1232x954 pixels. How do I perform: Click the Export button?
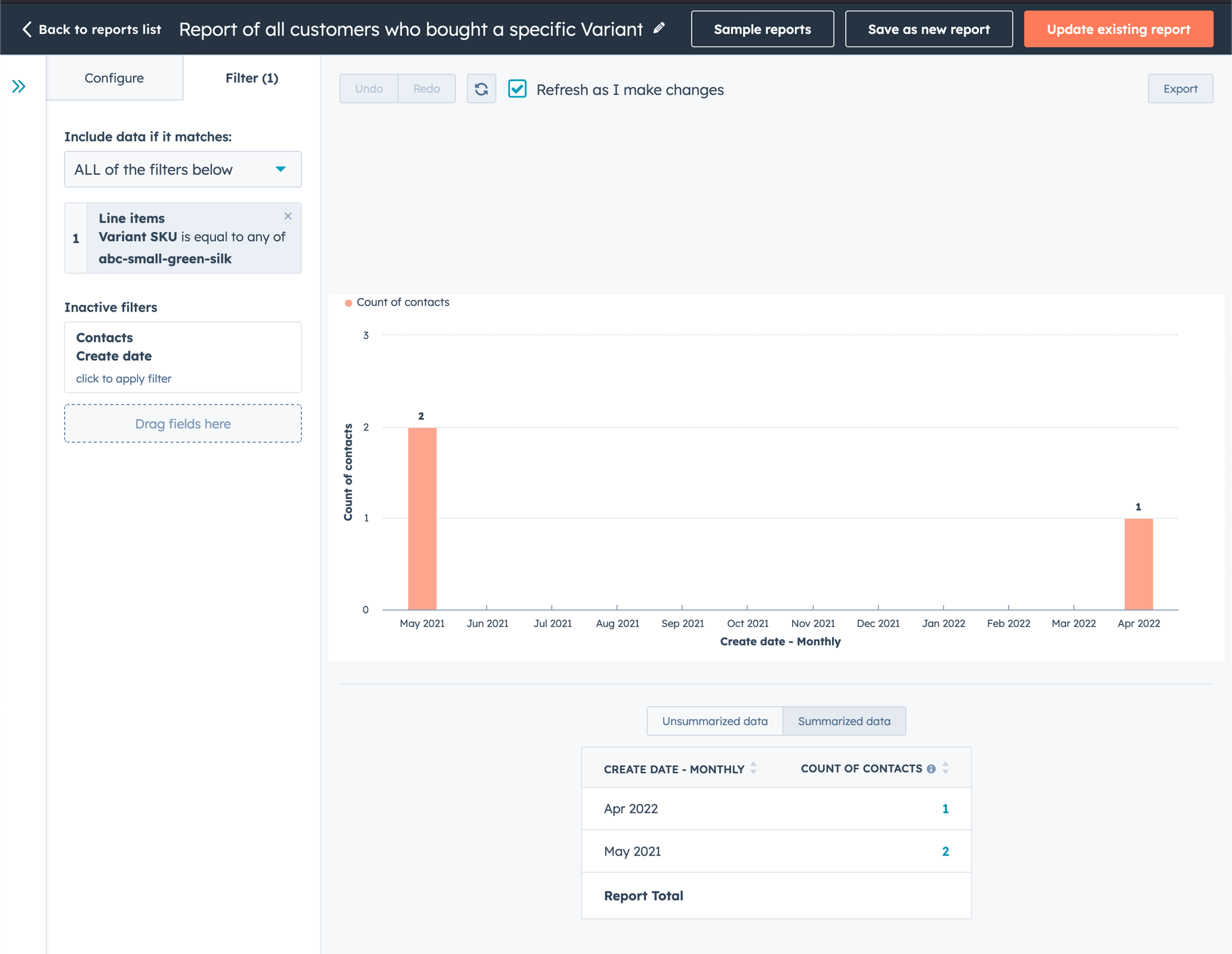point(1180,88)
